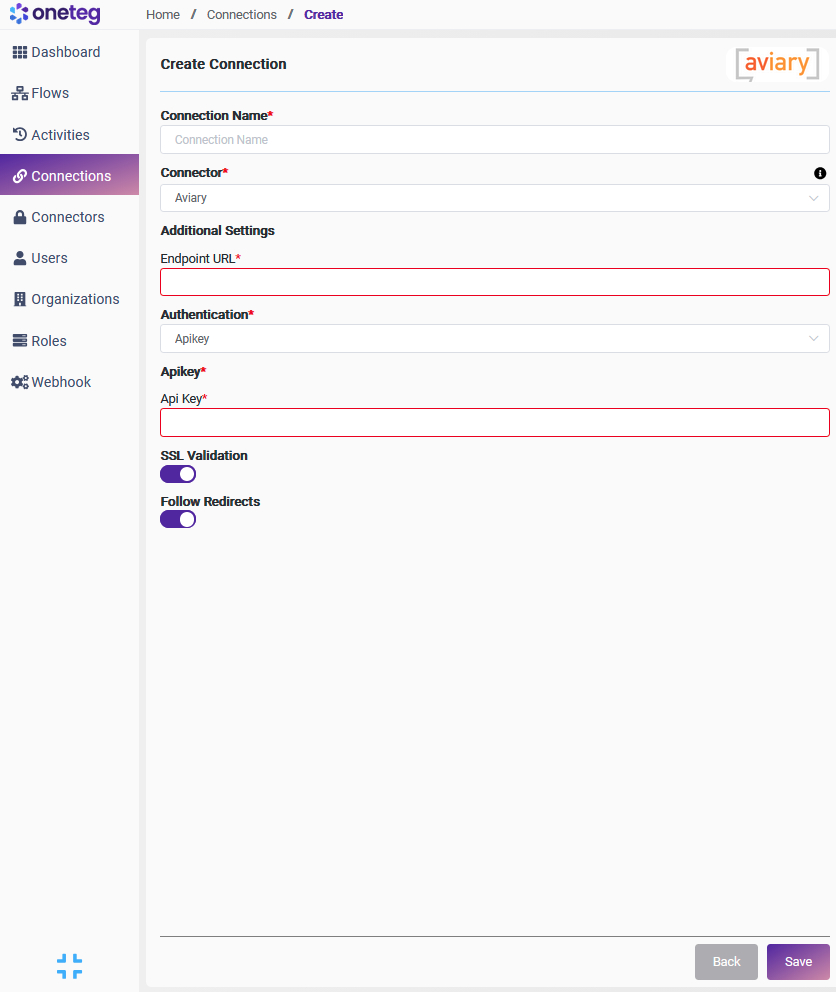
Task: Click the Connectors lock icon
Action: (20, 217)
